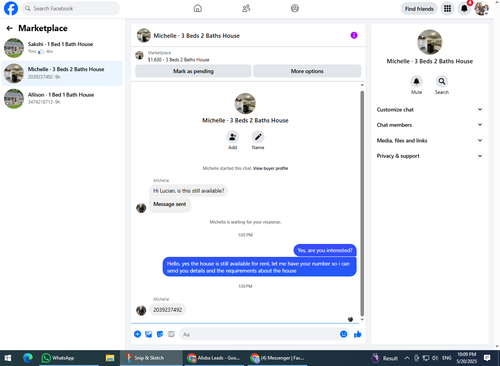The width and height of the screenshot is (500, 366).
Task: Open the Windows Start menu
Action: click(8, 358)
